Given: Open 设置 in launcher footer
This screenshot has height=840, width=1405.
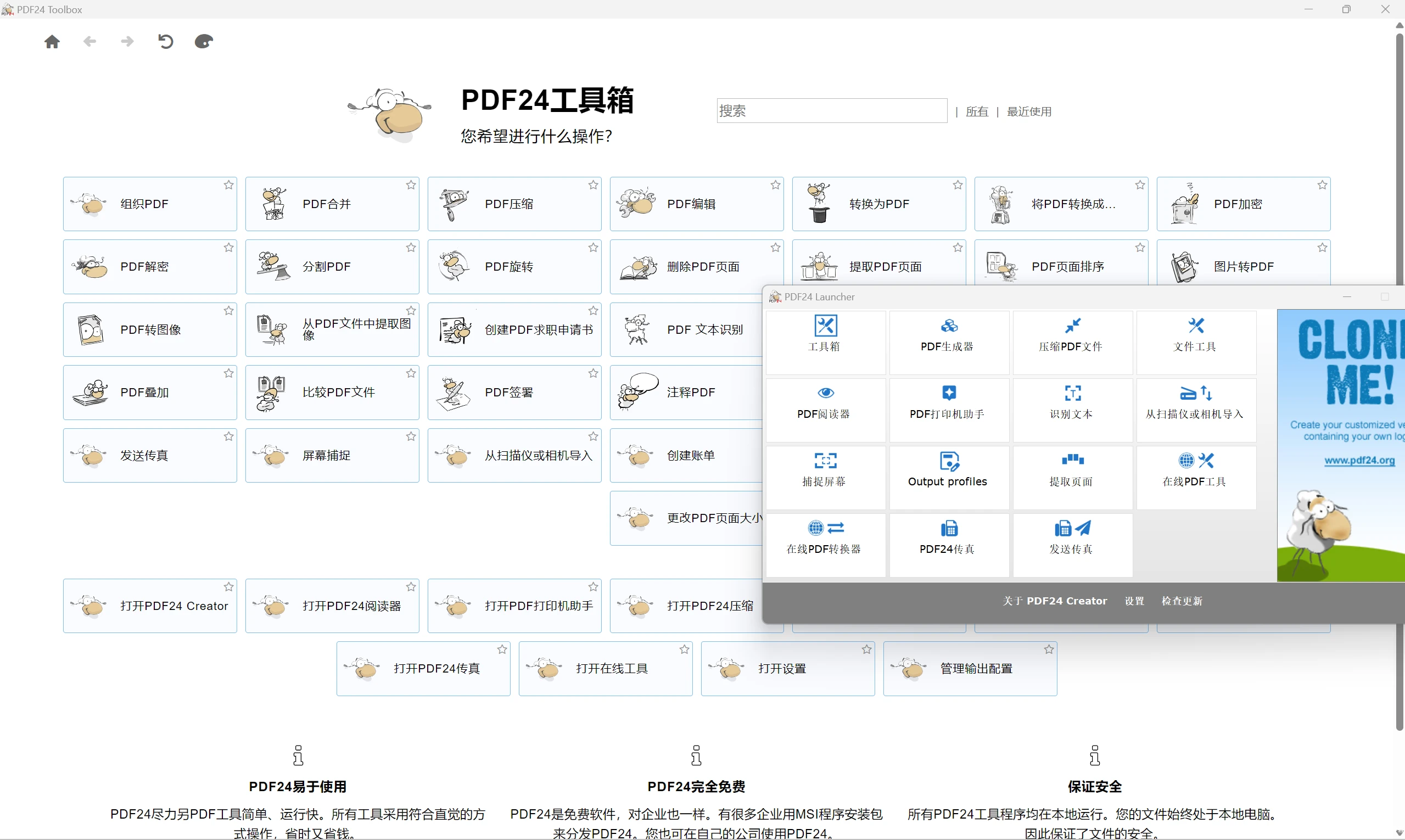Looking at the screenshot, I should (x=1134, y=601).
